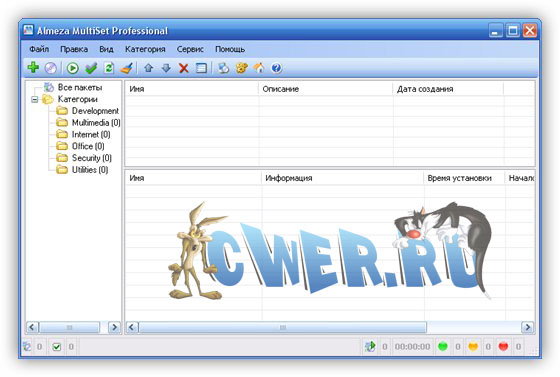Toggle the checkmark status bar indicator
The width and height of the screenshot is (560, 377).
pos(56,347)
